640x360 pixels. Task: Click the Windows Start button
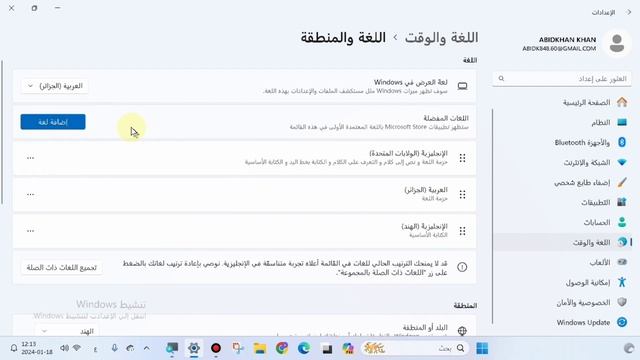tap(482, 348)
